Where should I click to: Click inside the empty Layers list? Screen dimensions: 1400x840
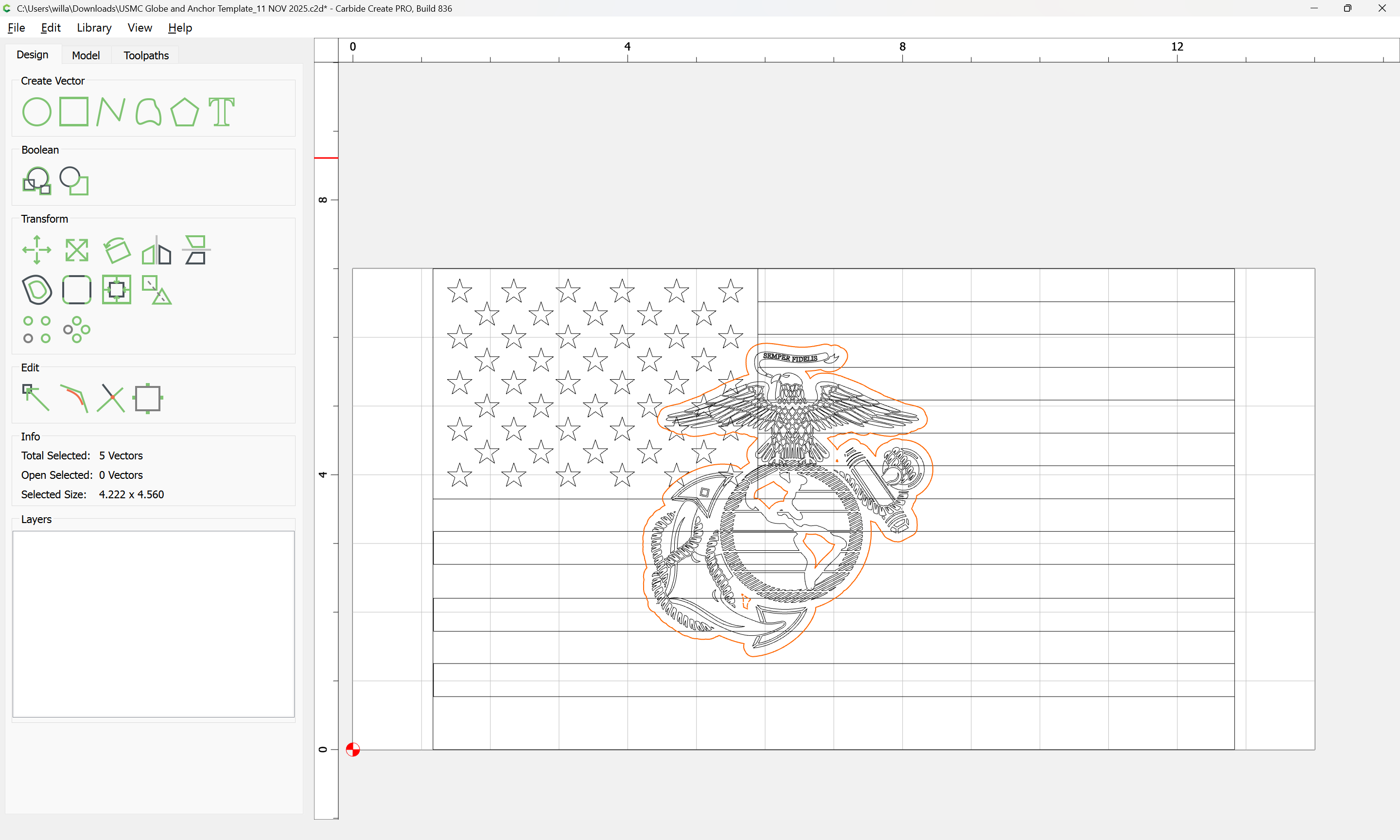[153, 623]
